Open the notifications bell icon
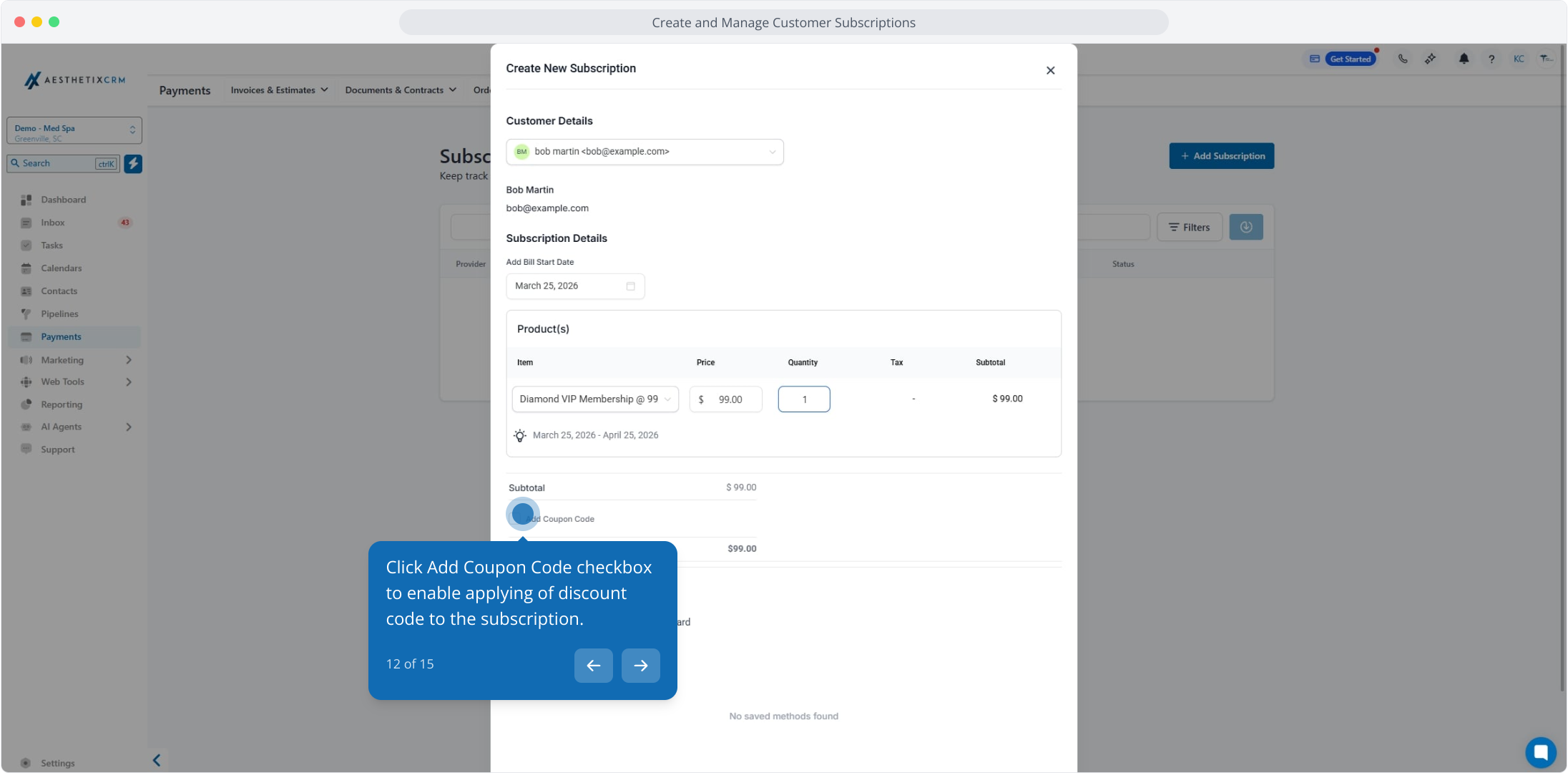 pyautogui.click(x=1464, y=59)
